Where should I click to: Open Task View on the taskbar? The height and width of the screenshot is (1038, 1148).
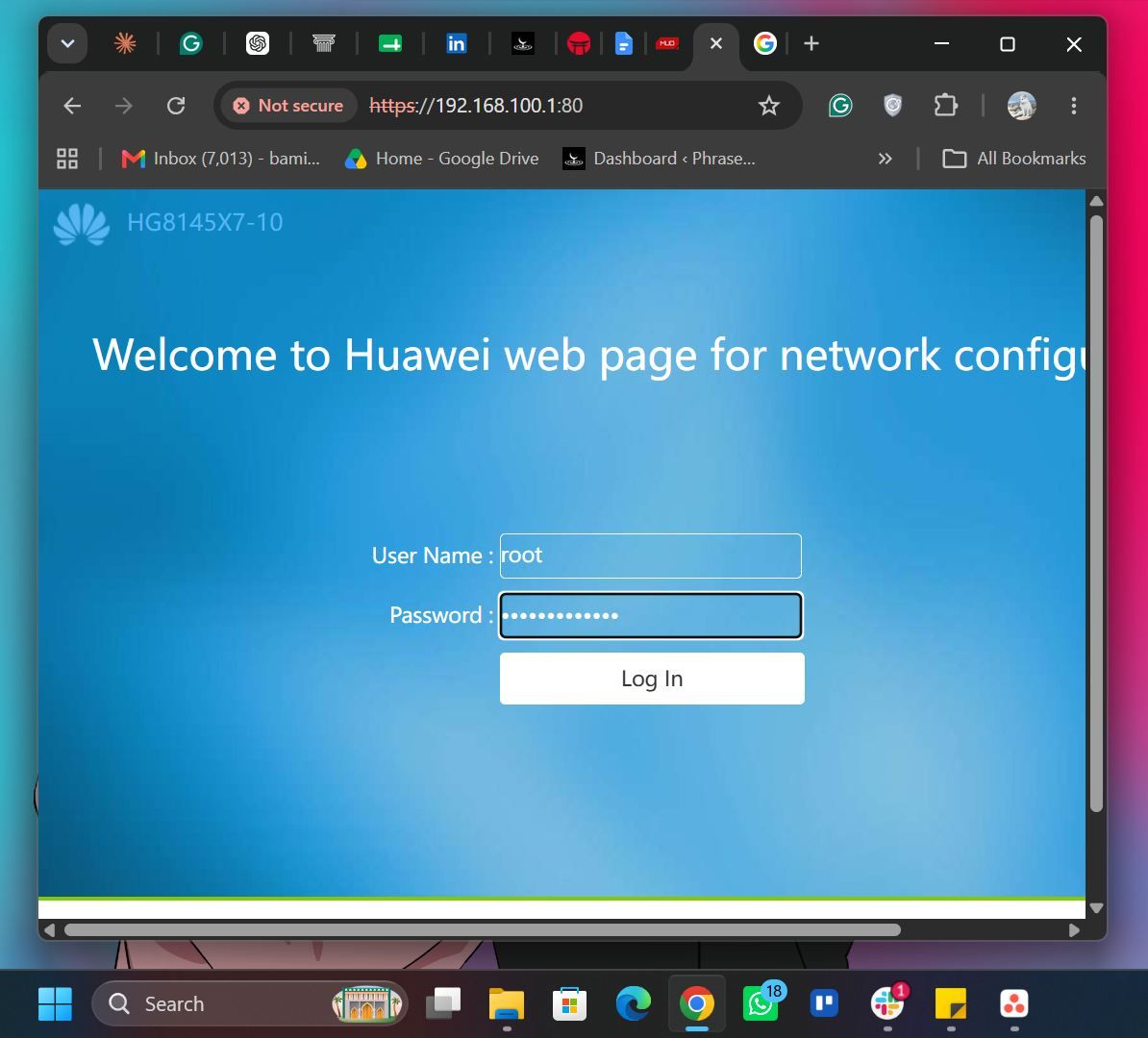(443, 1003)
